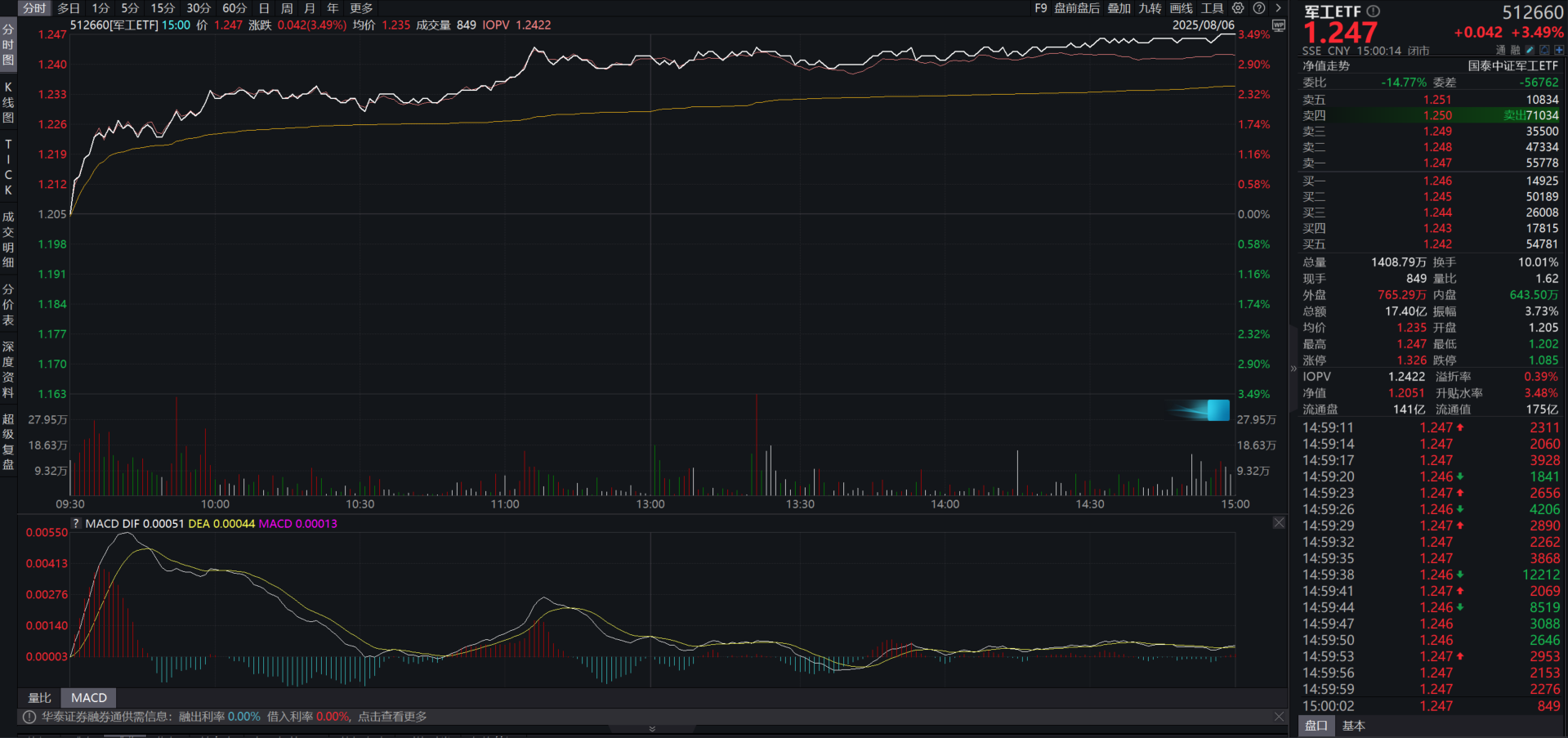Set a price alert with bell icon
The height and width of the screenshot is (738, 1568).
(x=1544, y=51)
